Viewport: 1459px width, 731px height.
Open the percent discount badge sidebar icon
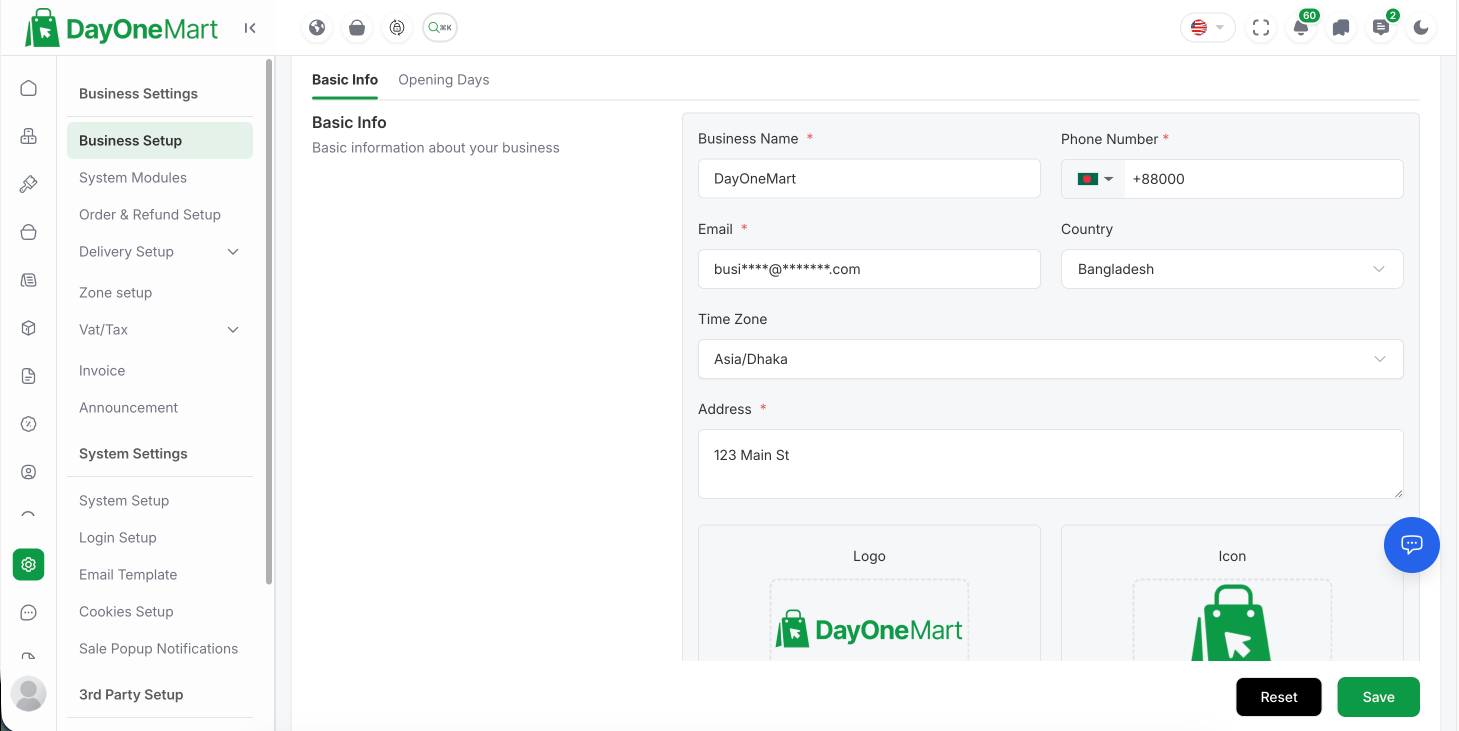tap(28, 424)
